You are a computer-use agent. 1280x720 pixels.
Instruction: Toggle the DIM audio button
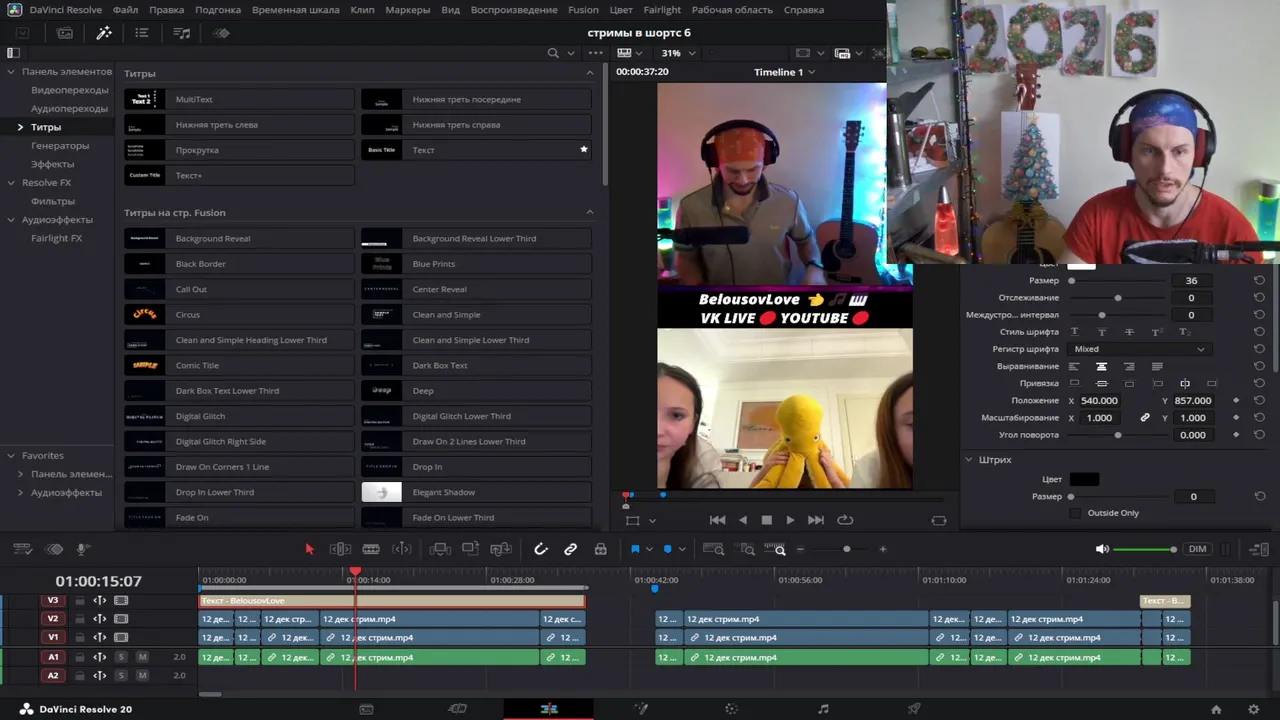tap(1197, 549)
